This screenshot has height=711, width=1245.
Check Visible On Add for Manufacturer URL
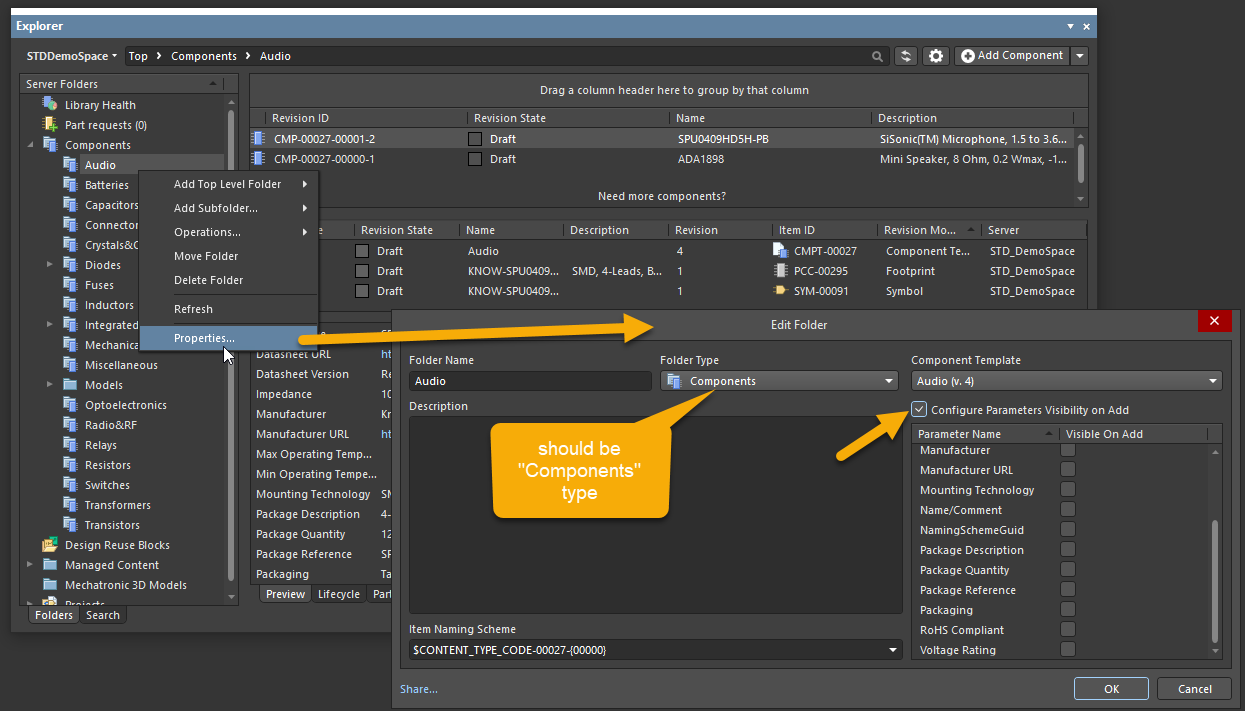click(1068, 470)
